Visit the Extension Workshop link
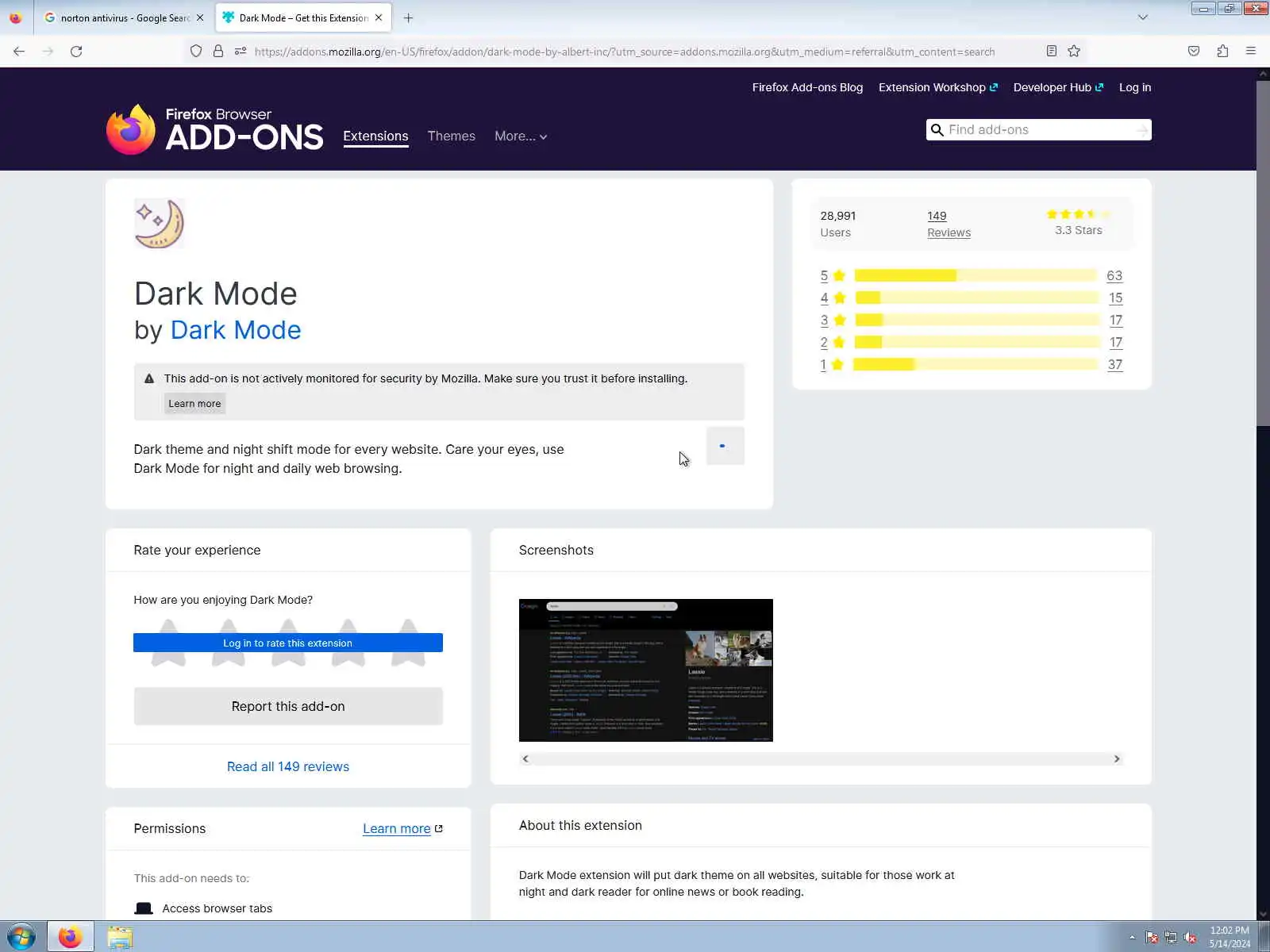Image resolution: width=1270 pixels, height=952 pixels. 938,87
